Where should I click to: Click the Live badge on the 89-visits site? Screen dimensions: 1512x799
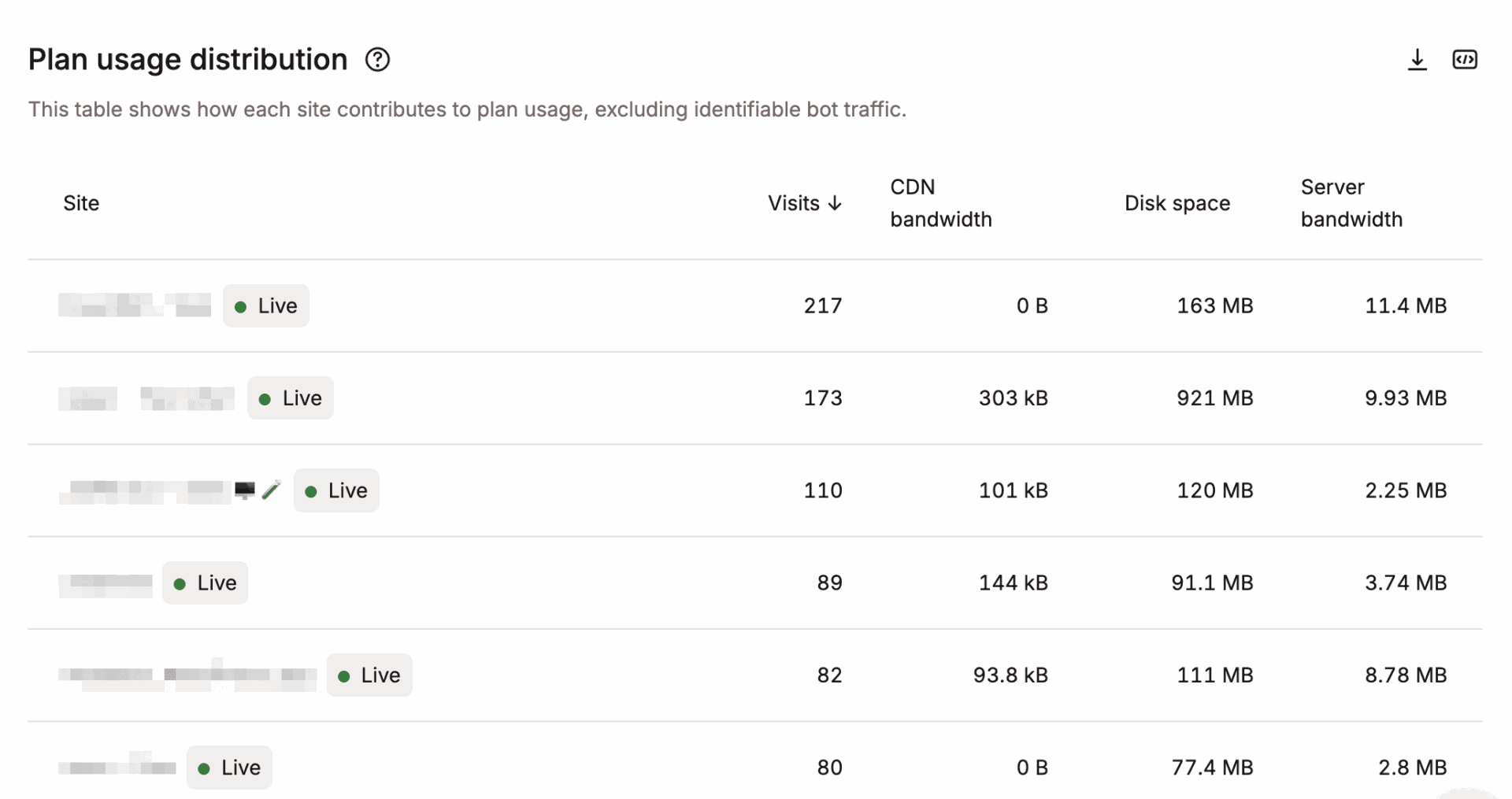(x=205, y=583)
